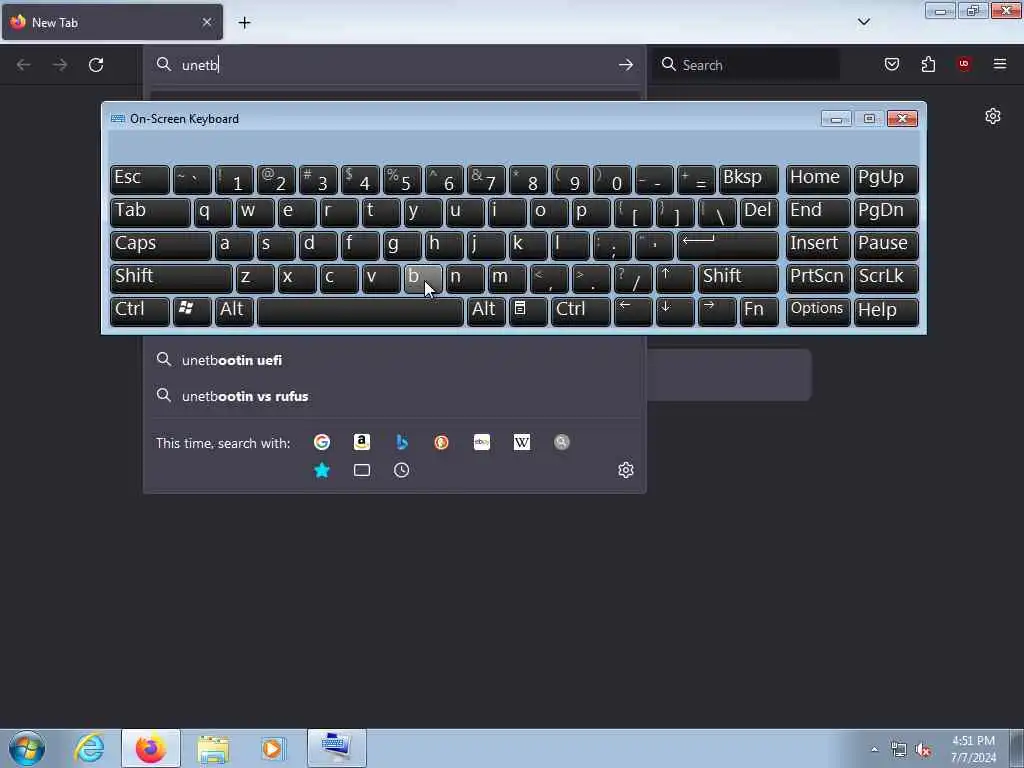Screen dimensions: 1024x768
Task: Click the PgDn key
Action: tap(886, 212)
